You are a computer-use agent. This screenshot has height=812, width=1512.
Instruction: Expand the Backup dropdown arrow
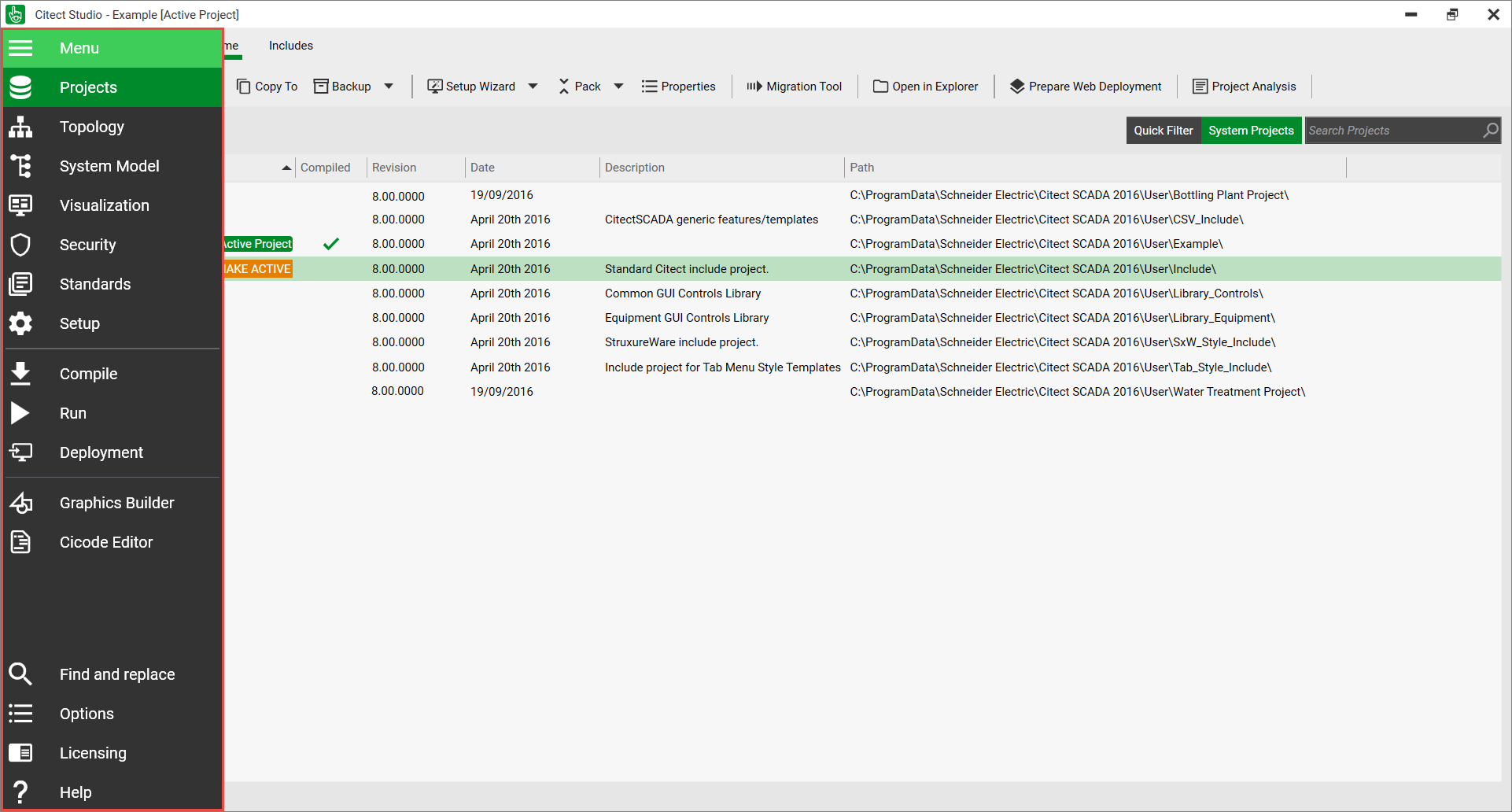(x=389, y=87)
